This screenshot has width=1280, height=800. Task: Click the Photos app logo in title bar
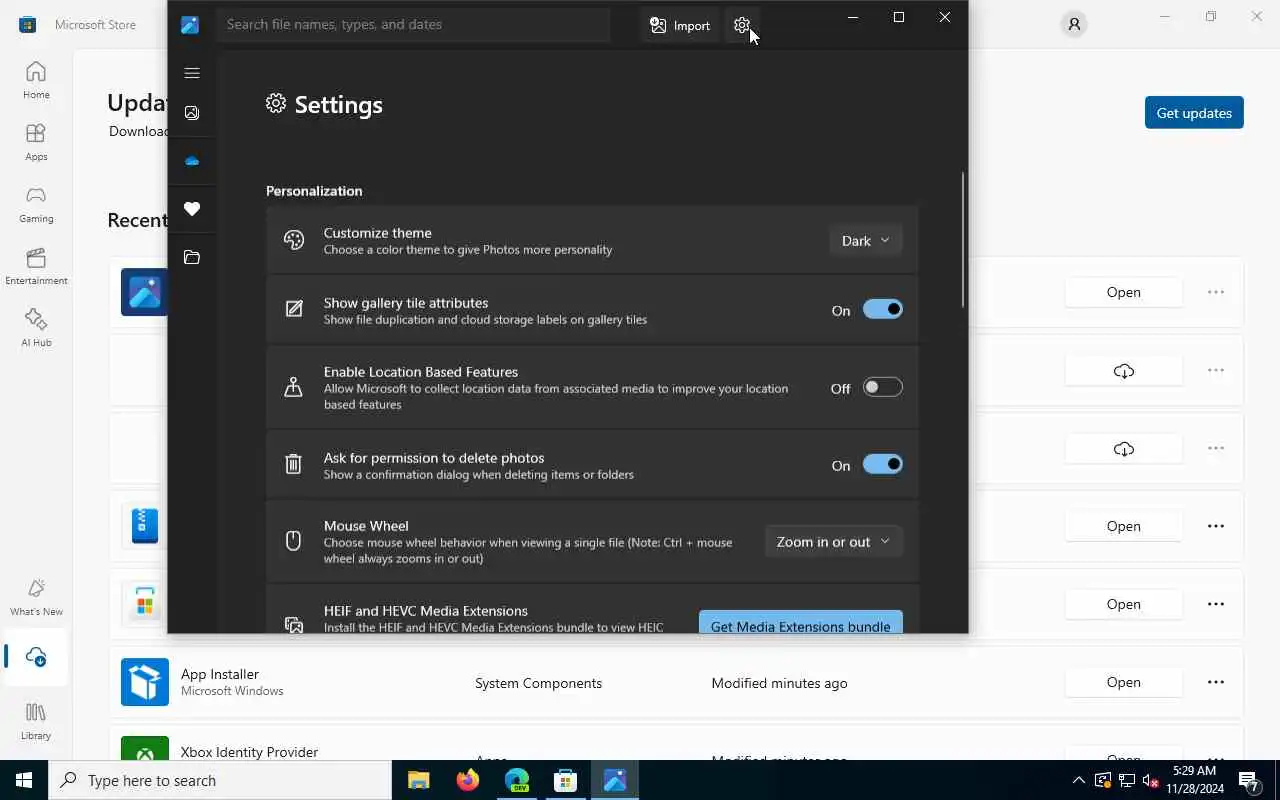(x=190, y=25)
